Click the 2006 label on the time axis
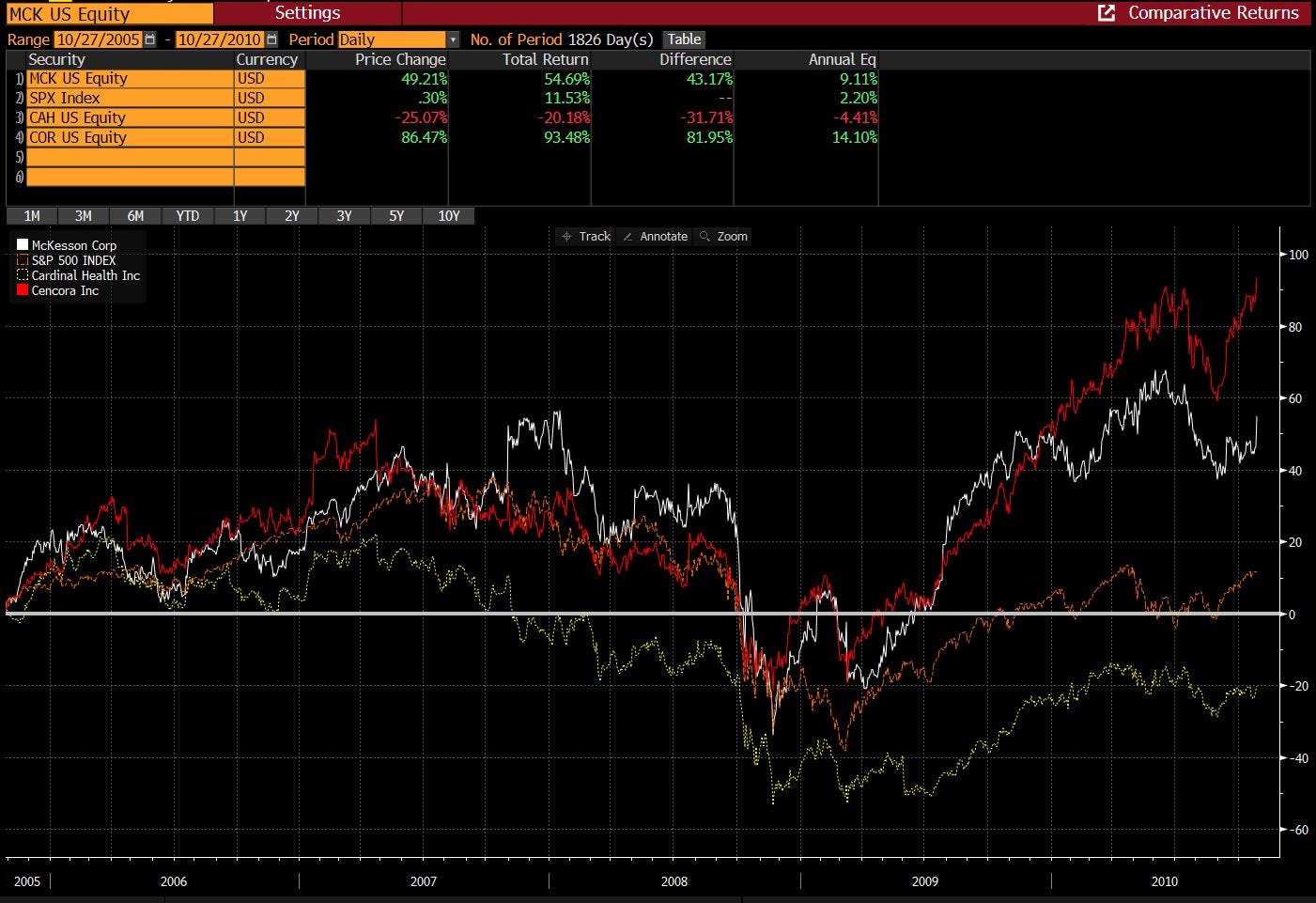Image resolution: width=1316 pixels, height=903 pixels. click(174, 881)
